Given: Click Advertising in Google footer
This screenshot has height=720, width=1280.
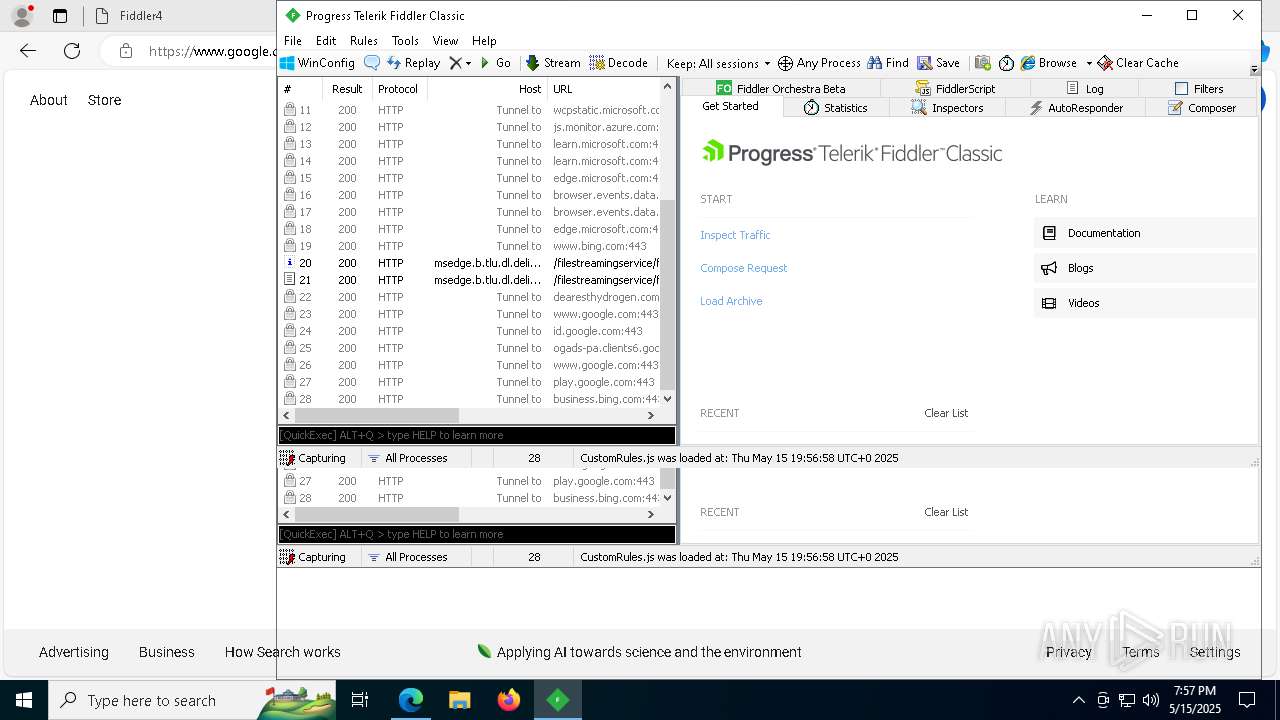Looking at the screenshot, I should point(74,652).
